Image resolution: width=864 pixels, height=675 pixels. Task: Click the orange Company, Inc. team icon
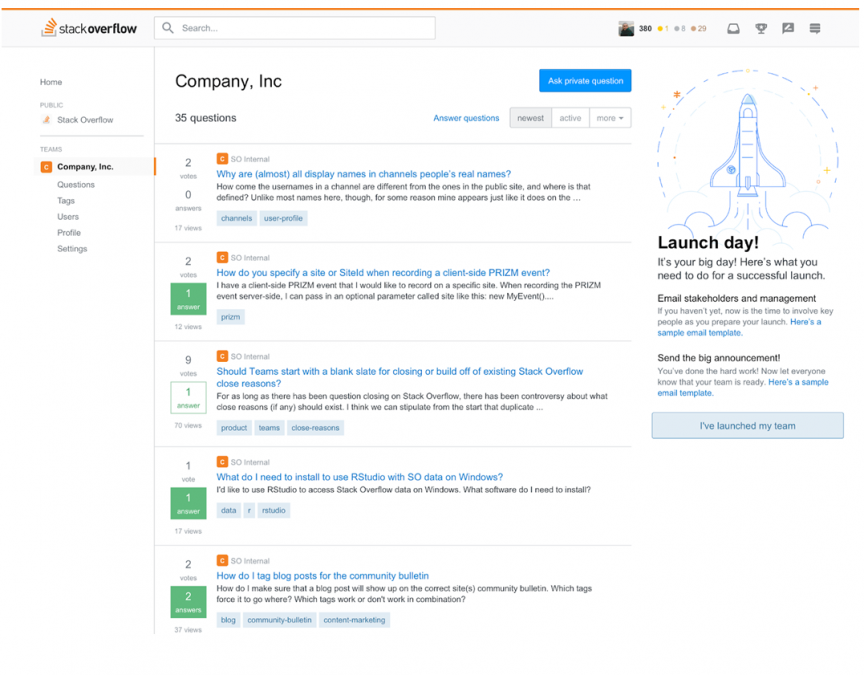pos(46,166)
